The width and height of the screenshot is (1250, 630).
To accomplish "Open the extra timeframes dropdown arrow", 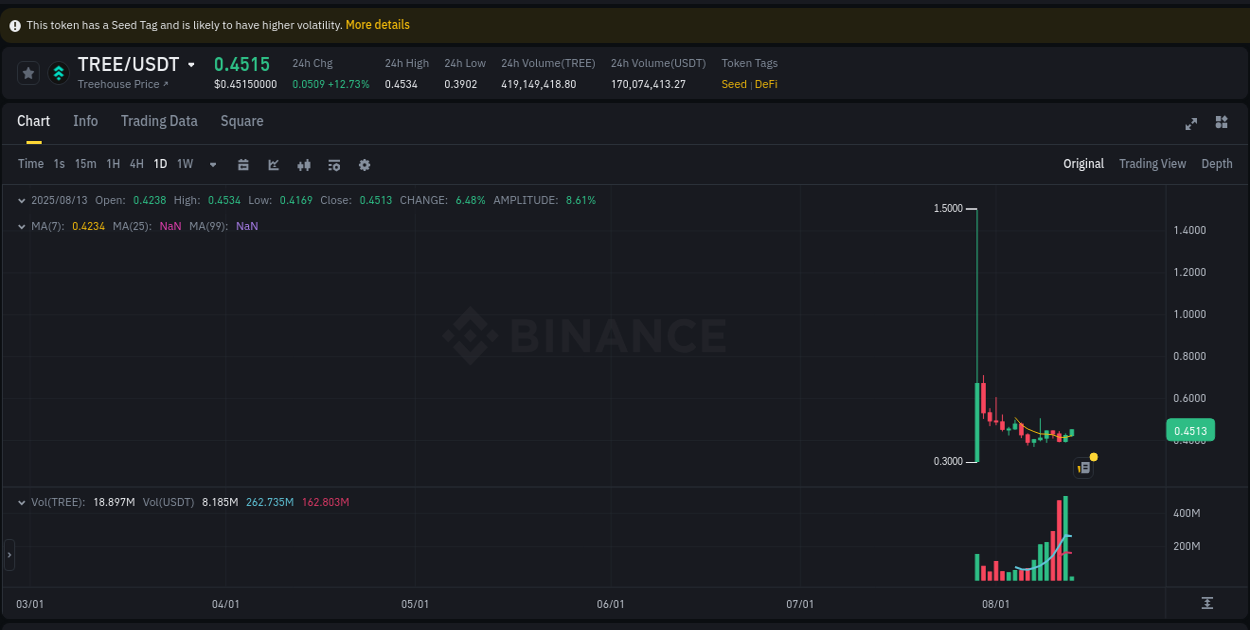I will [212, 164].
